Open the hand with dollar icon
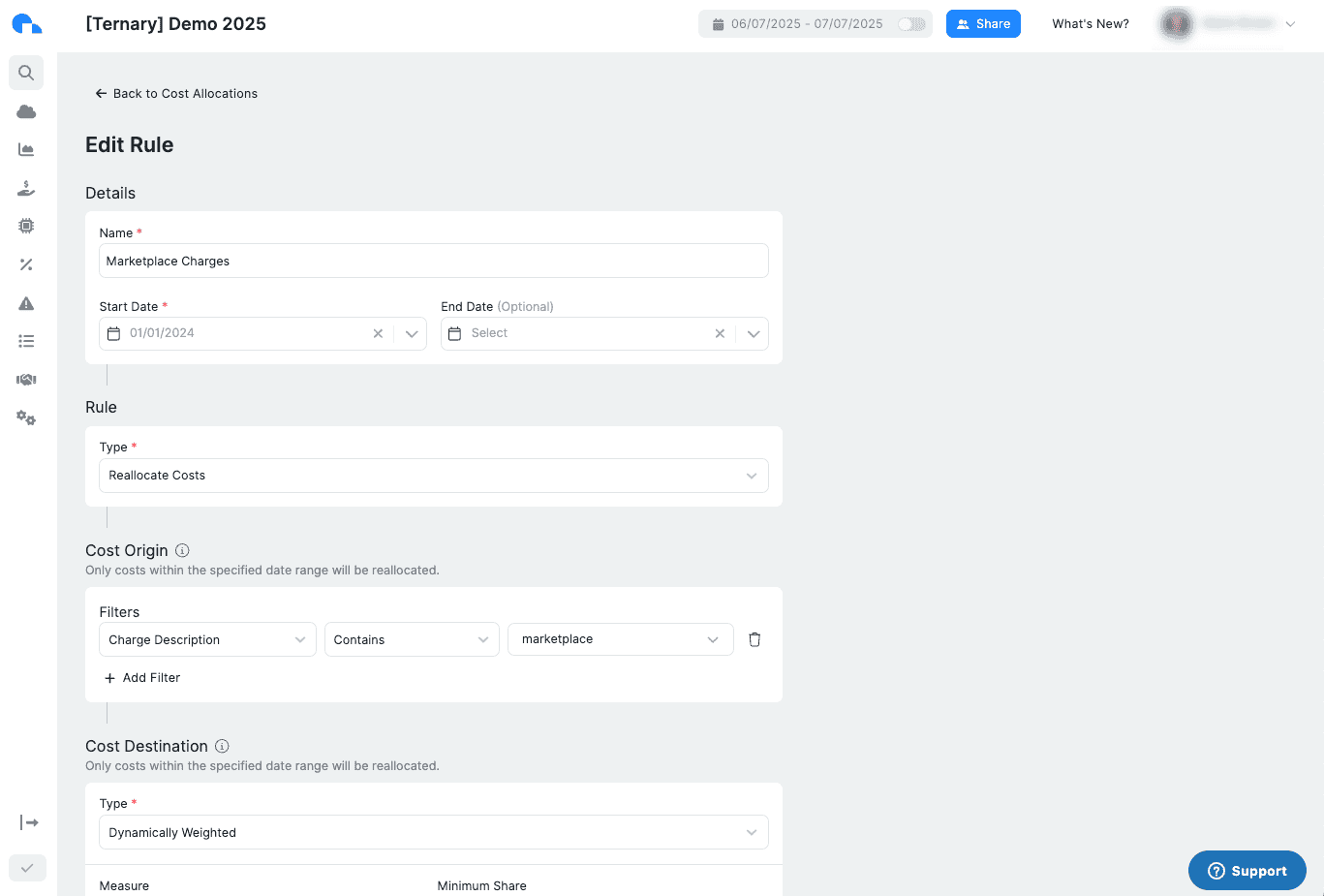Viewport: 1324px width, 896px height. (26, 188)
